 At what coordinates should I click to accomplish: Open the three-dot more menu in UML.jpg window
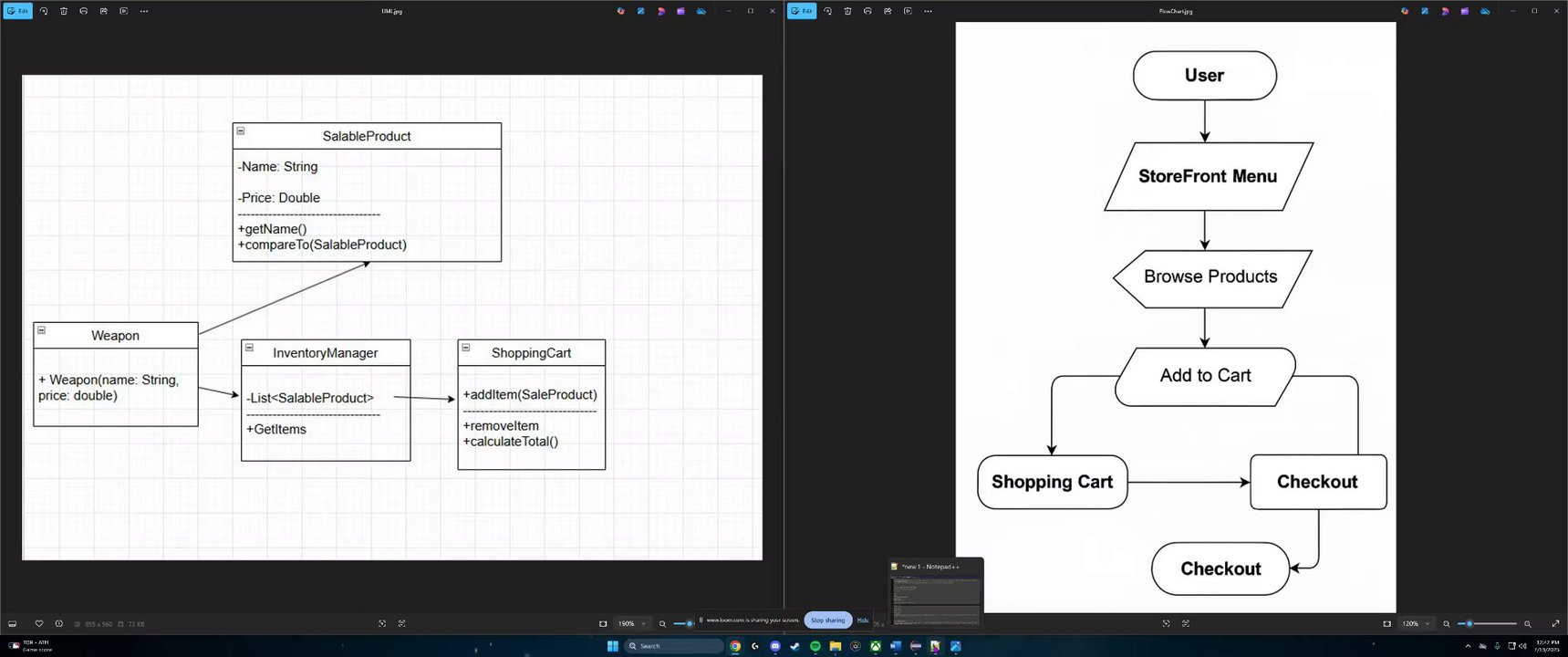coord(144,11)
